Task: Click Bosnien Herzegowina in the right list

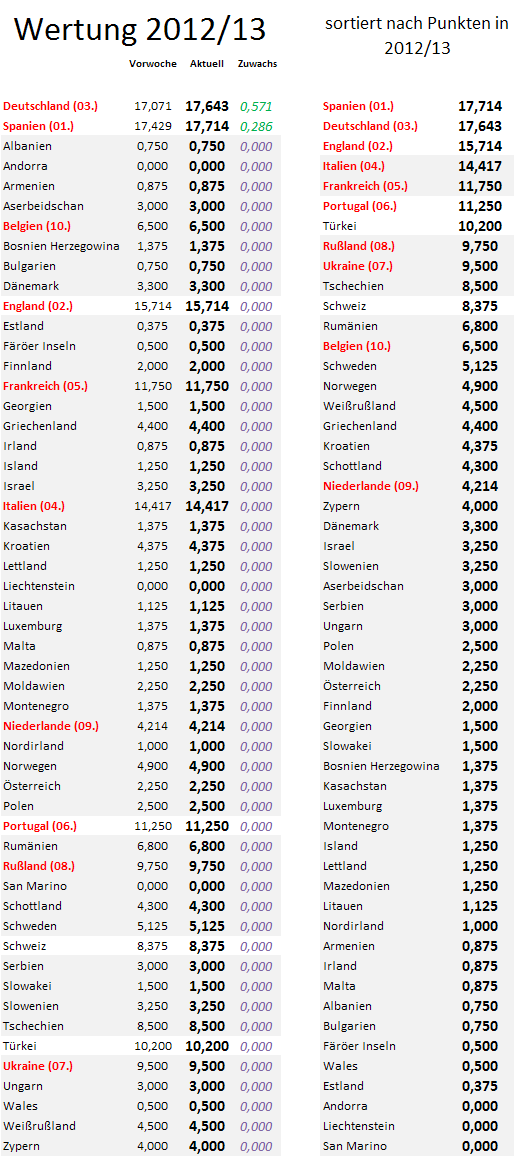Action: coord(381,766)
